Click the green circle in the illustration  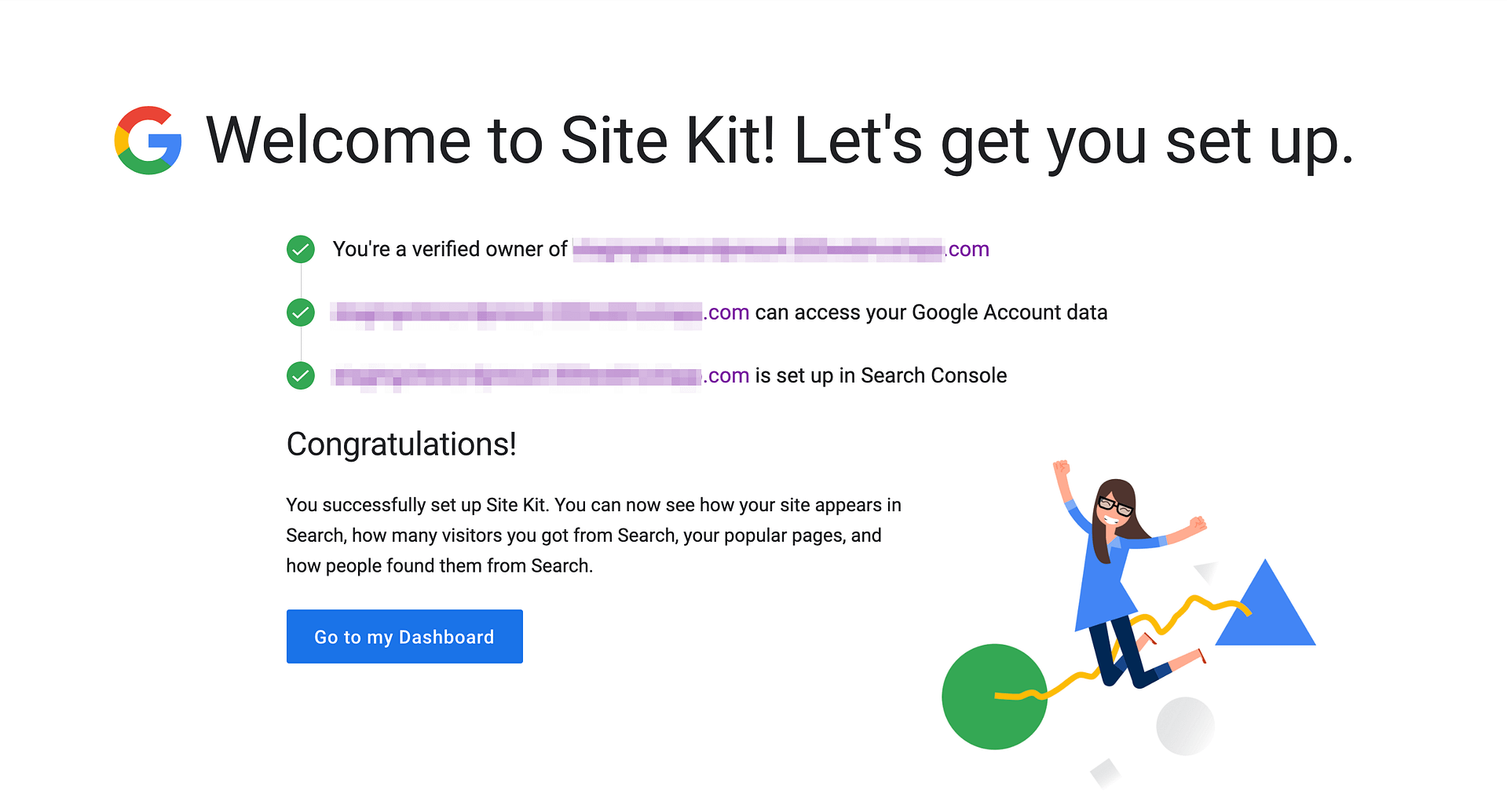point(995,697)
